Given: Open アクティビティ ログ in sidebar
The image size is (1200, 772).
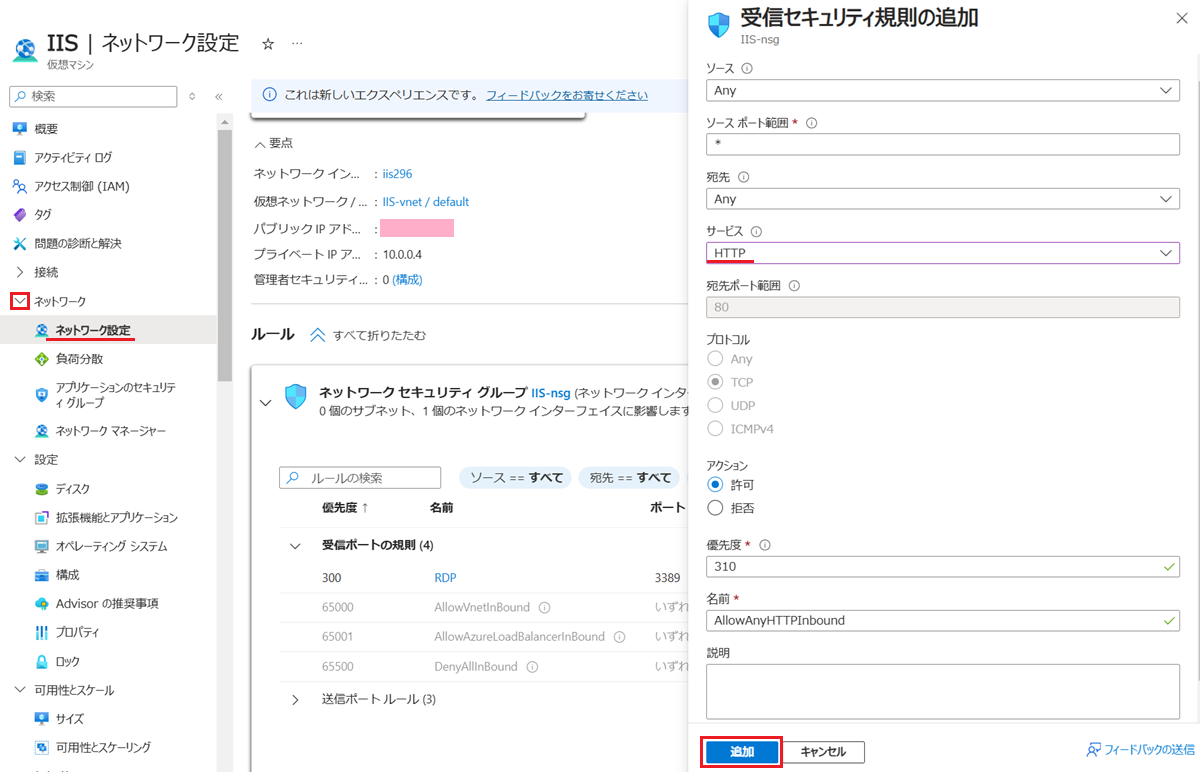Looking at the screenshot, I should (x=73, y=157).
